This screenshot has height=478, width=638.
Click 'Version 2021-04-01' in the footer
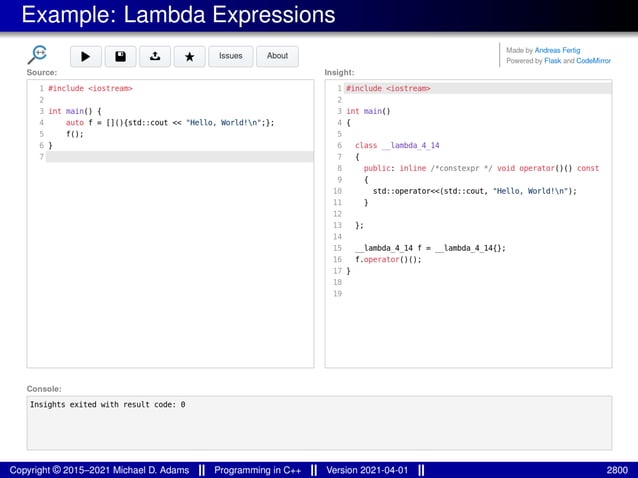[367, 470]
